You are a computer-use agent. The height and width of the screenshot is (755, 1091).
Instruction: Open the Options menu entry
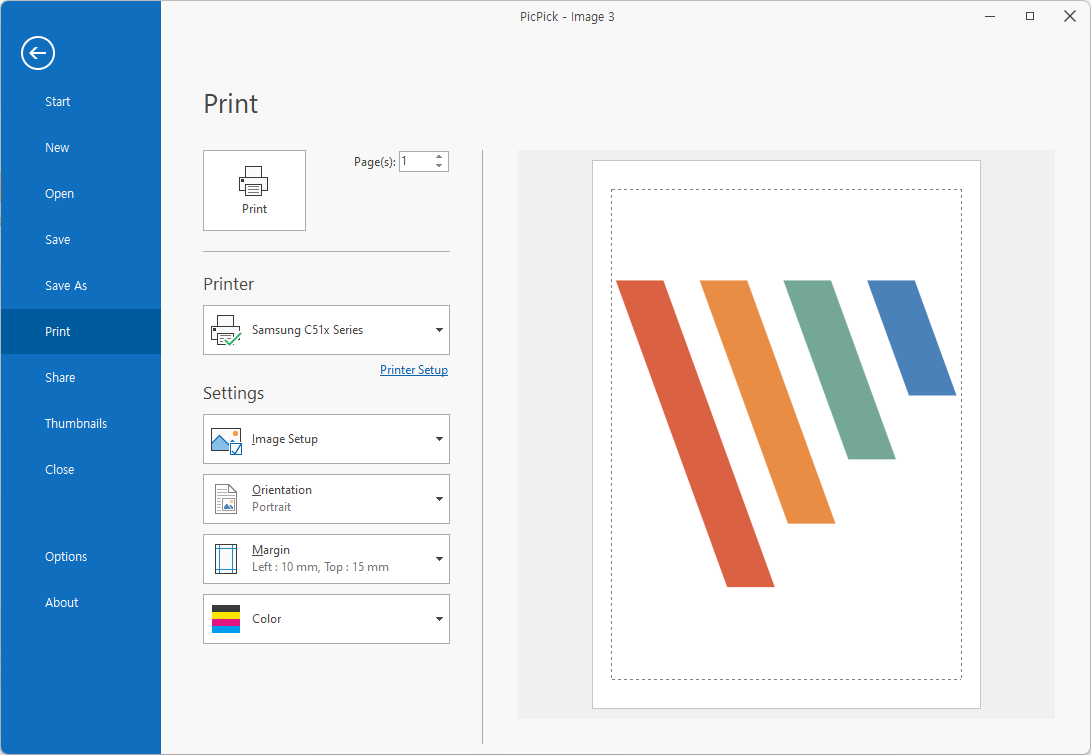click(66, 556)
